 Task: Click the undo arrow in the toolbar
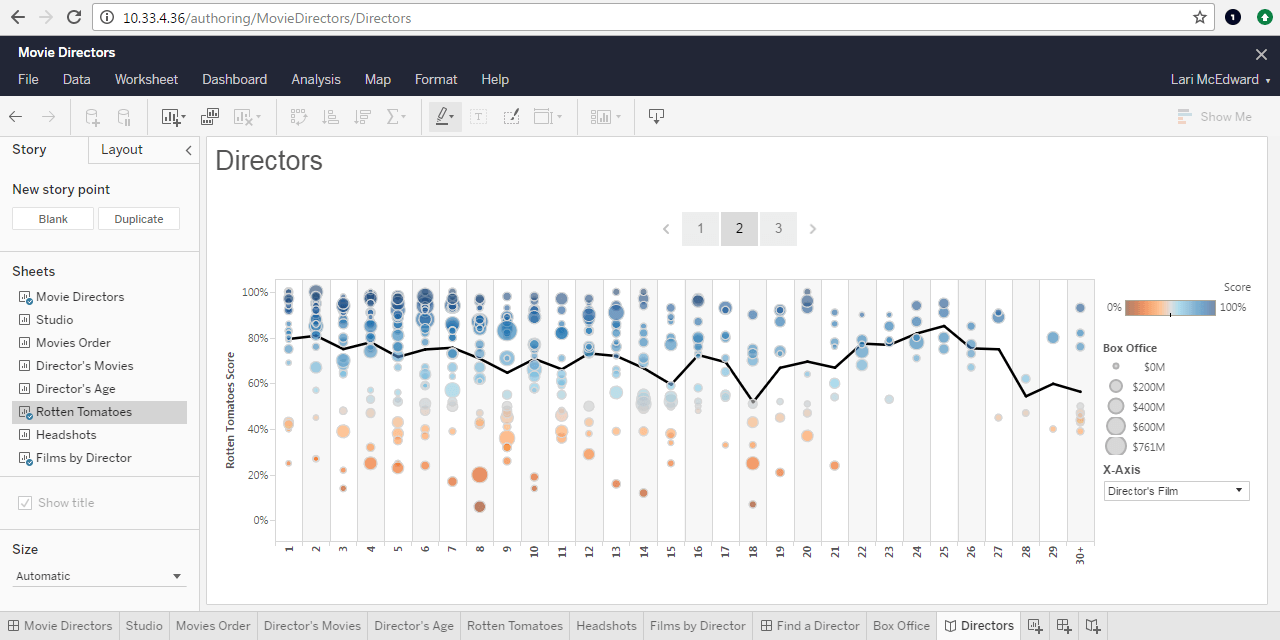[x=16, y=117]
